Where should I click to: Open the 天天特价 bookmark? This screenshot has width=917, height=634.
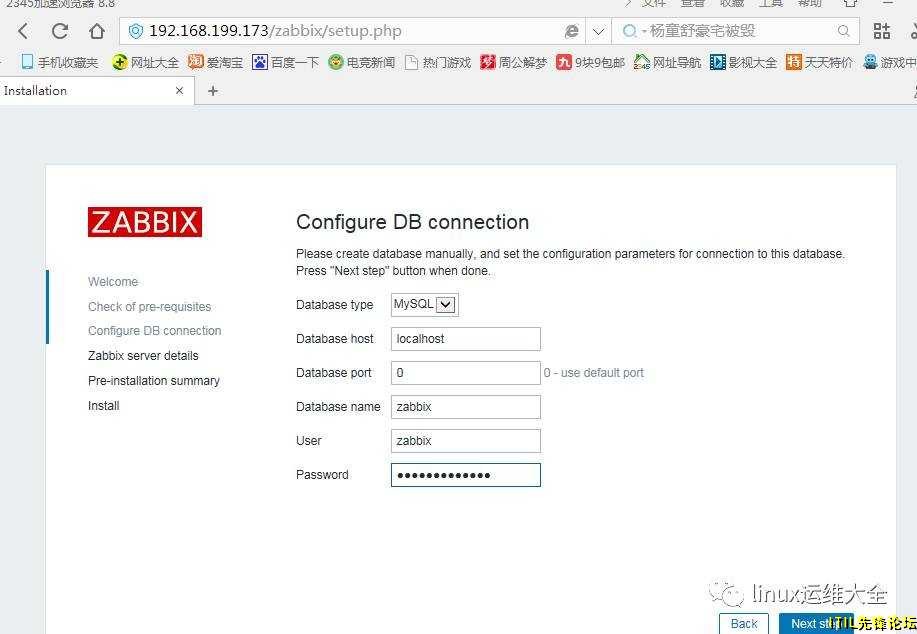click(x=819, y=62)
